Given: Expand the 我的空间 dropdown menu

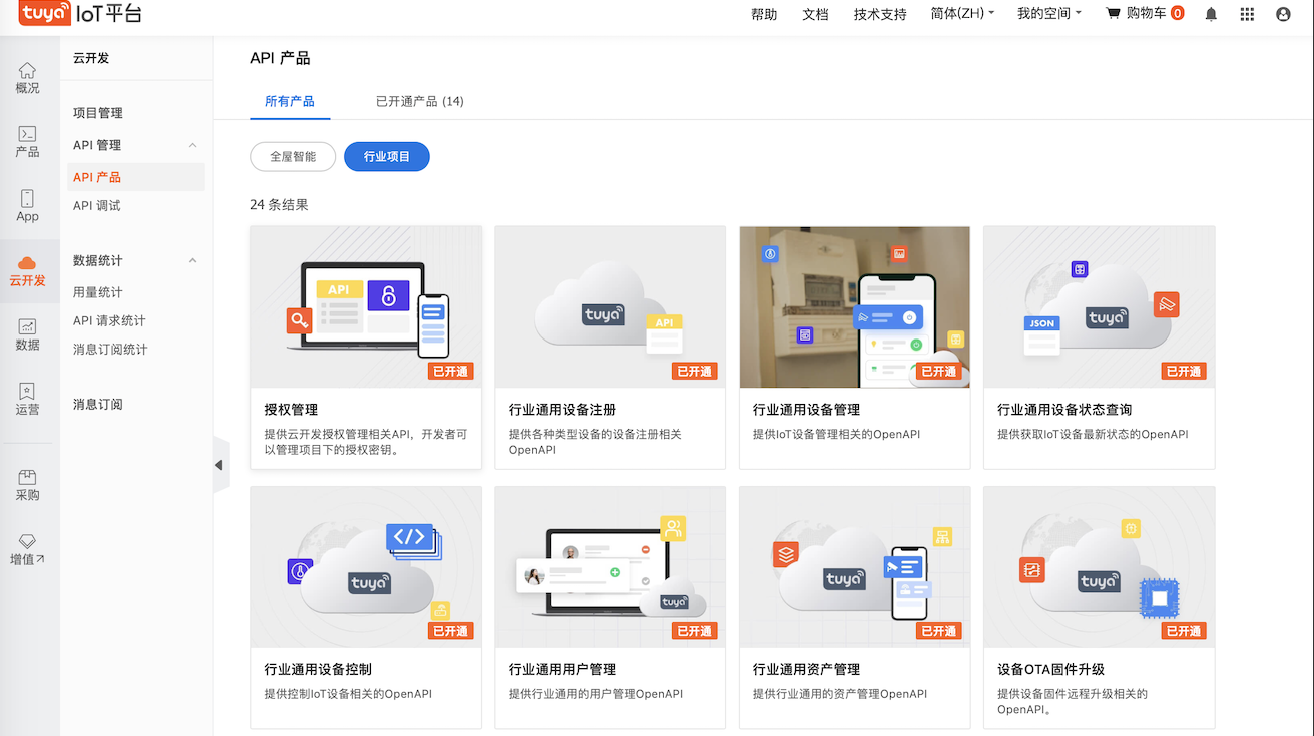Looking at the screenshot, I should pos(1049,14).
